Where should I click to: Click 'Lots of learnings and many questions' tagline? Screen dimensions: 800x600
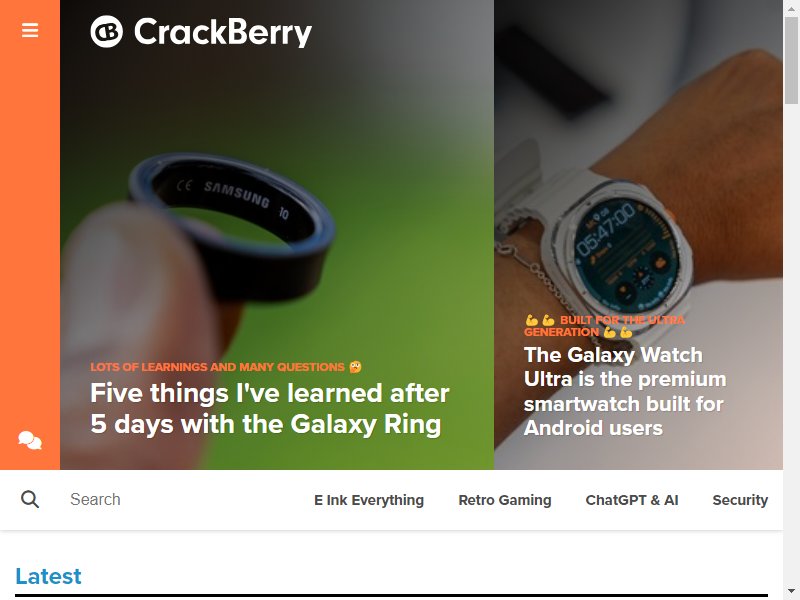click(226, 367)
